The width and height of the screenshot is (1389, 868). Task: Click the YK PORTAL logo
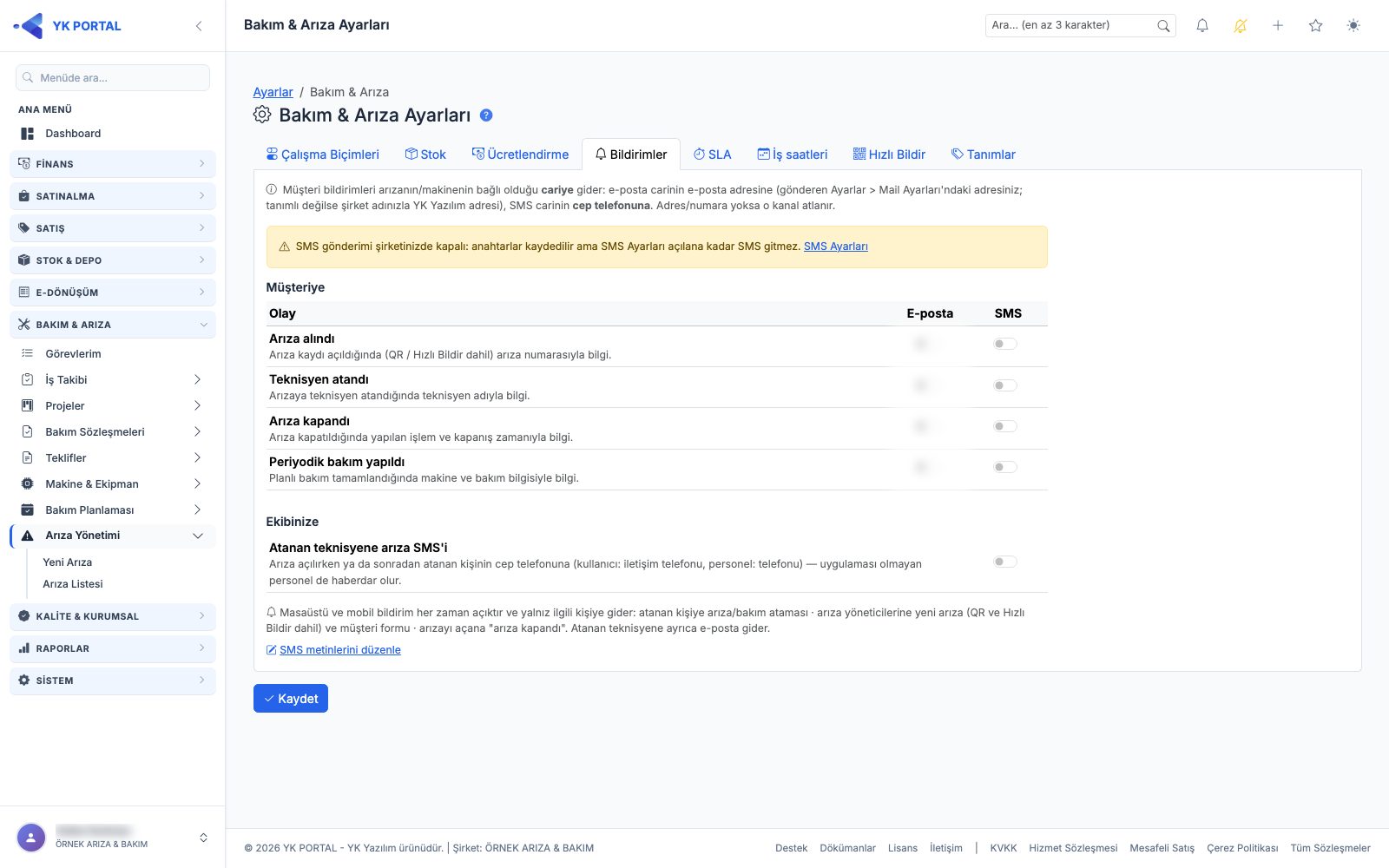point(68,26)
